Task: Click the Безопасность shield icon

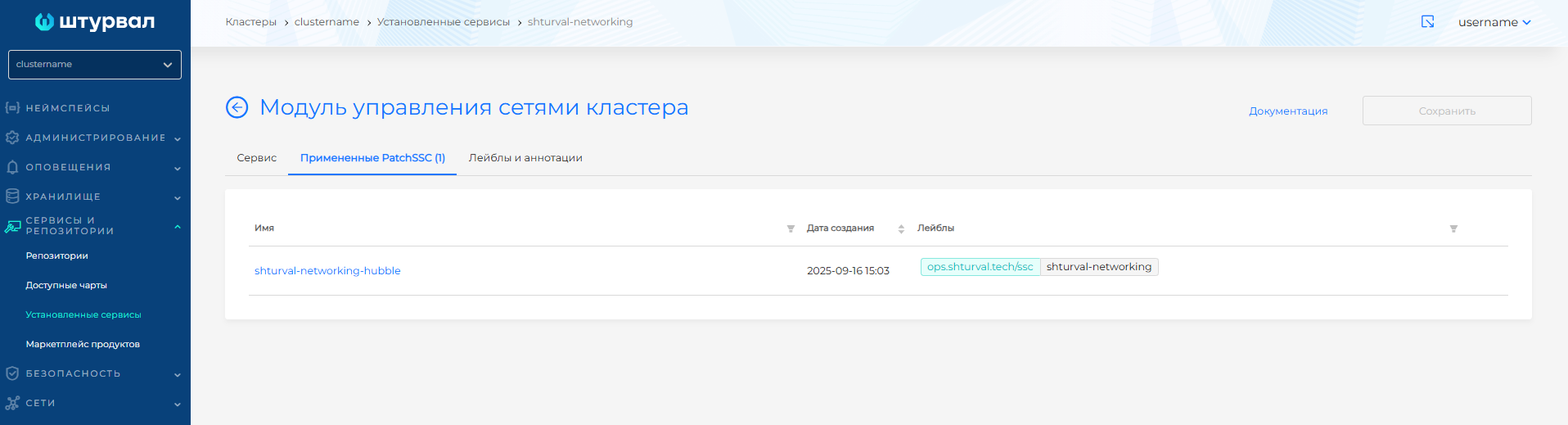Action: 12,373
